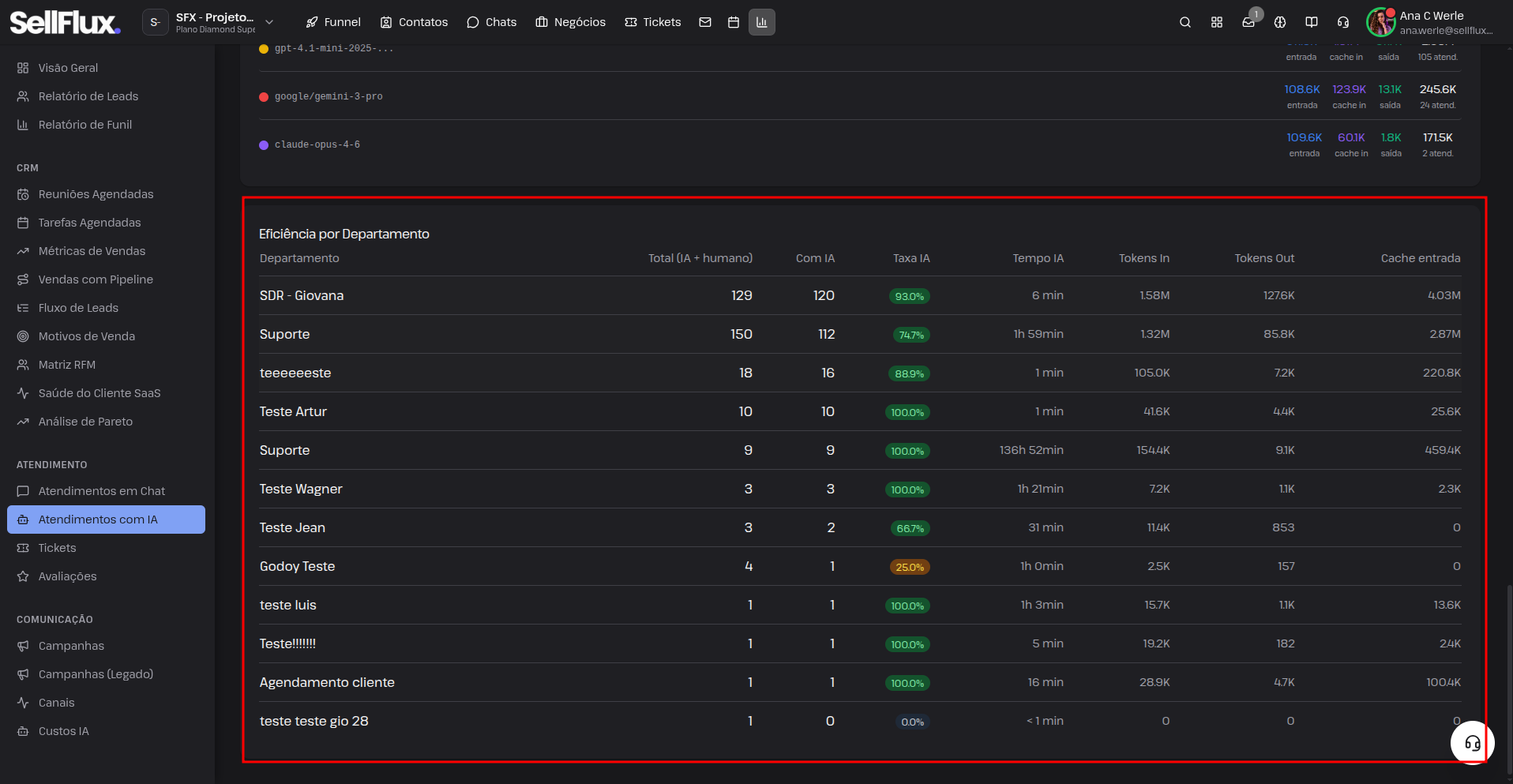The image size is (1513, 784).
Task: Open the mail envelope icon in top bar
Action: click(705, 22)
